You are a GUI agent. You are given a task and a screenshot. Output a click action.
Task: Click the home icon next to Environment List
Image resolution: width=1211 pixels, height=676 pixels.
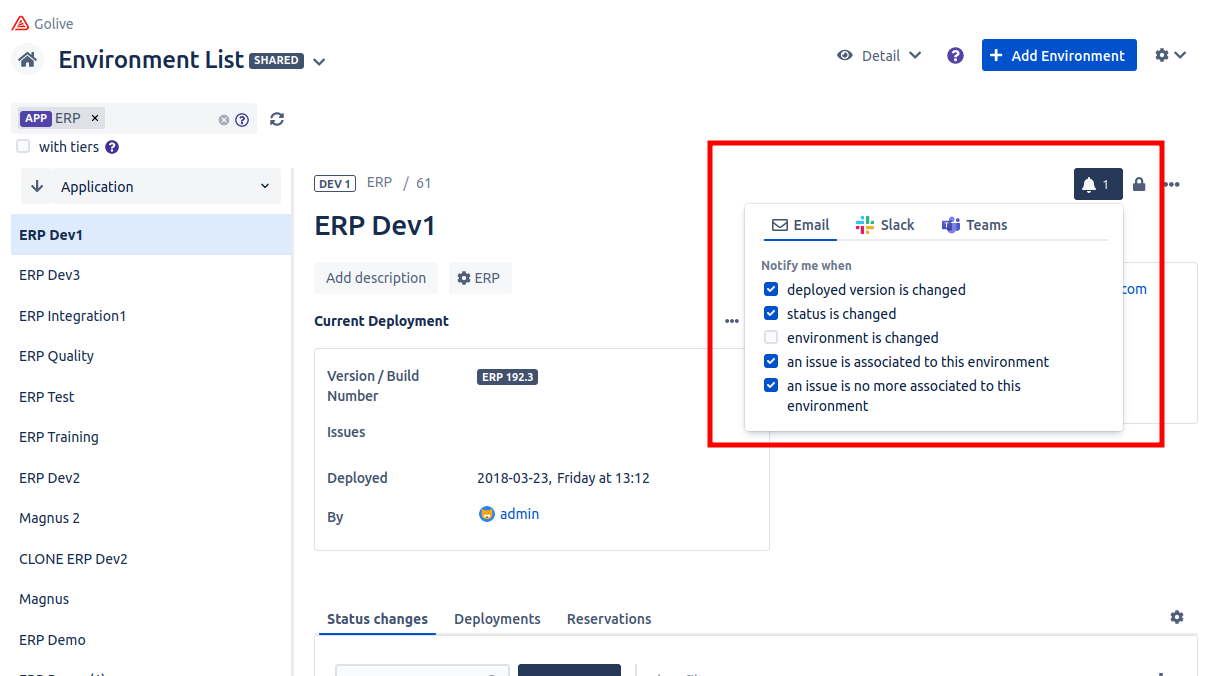(x=28, y=60)
